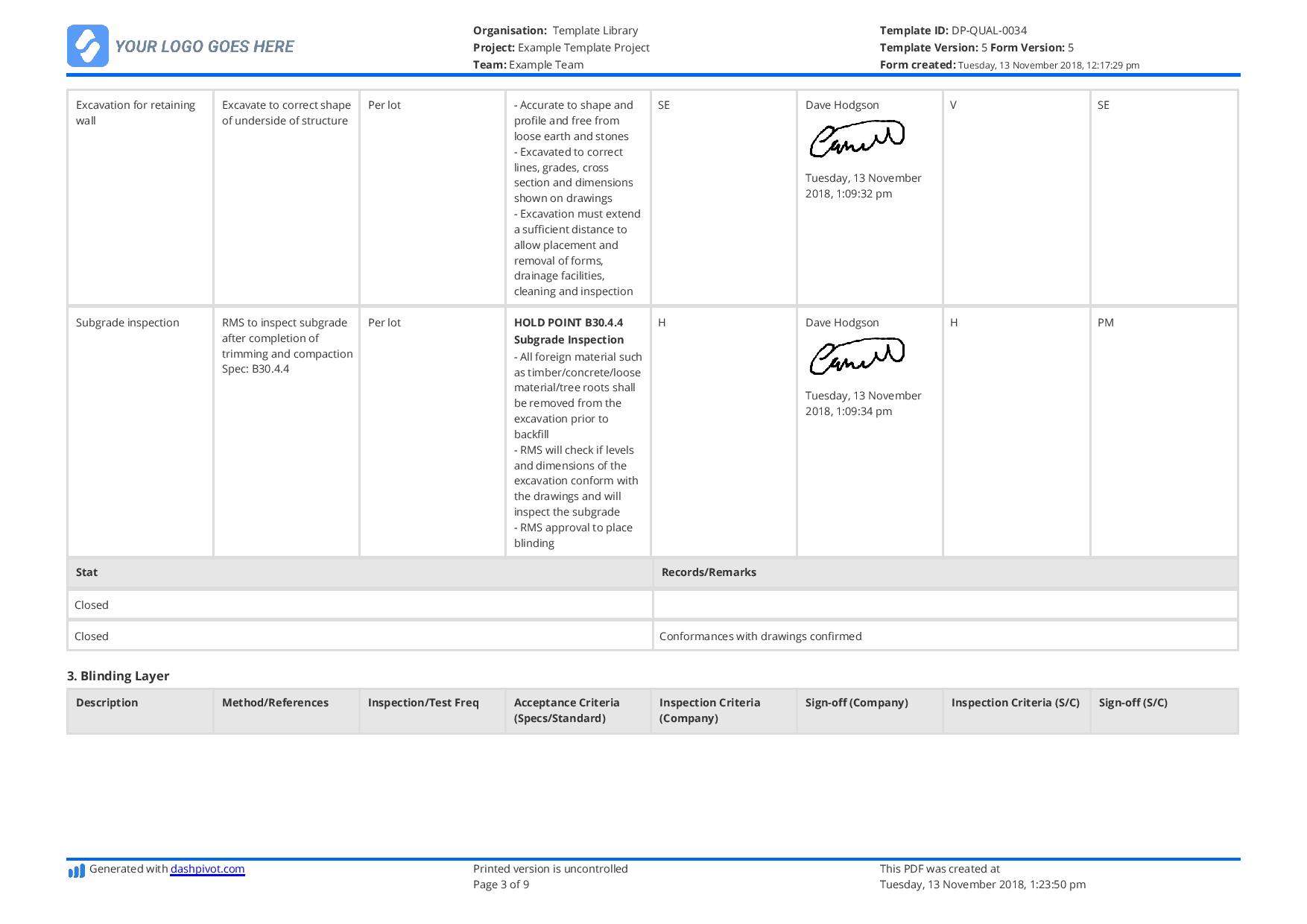Click the Template ID DP-QUAL-0034 line
This screenshot has height=924, width=1307.
(953, 31)
